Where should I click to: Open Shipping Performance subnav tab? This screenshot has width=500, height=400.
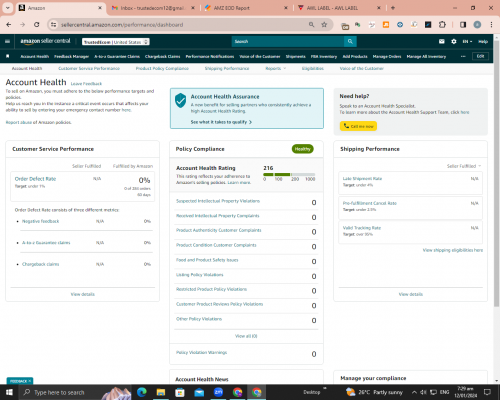coord(227,68)
